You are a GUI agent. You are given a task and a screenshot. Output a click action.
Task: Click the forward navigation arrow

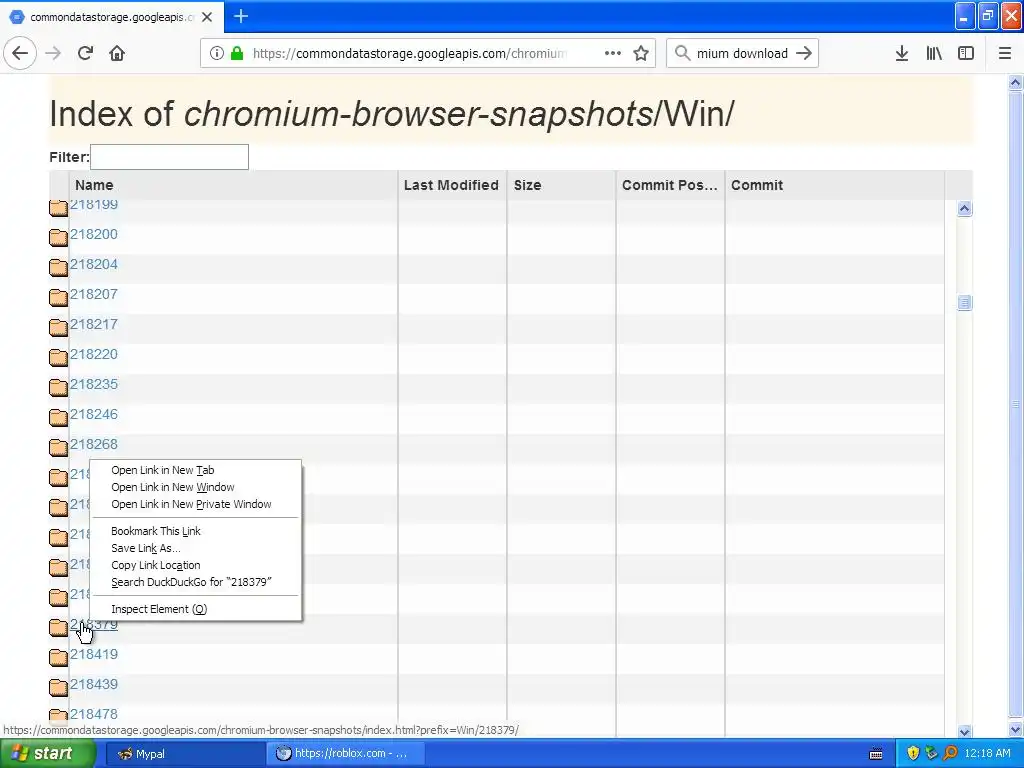(x=53, y=54)
